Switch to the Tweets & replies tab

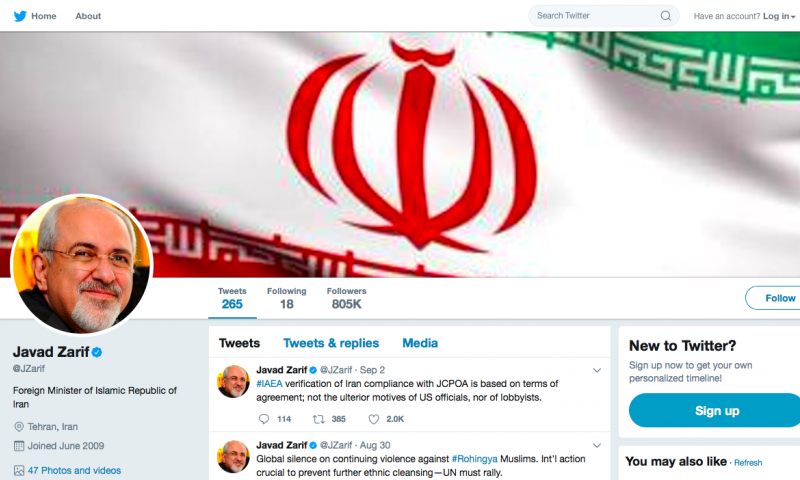tap(331, 343)
